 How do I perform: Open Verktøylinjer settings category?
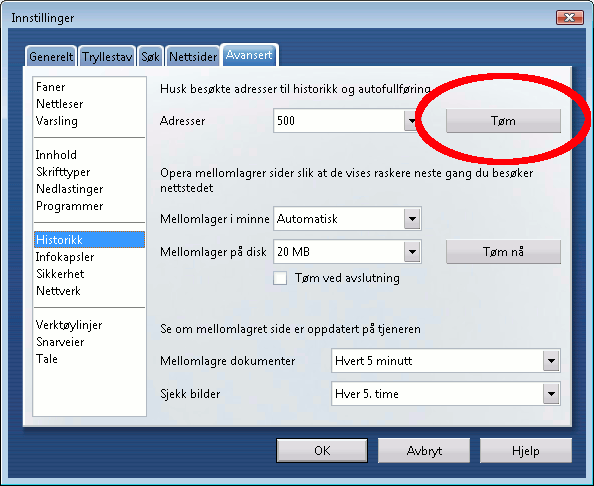click(69, 325)
